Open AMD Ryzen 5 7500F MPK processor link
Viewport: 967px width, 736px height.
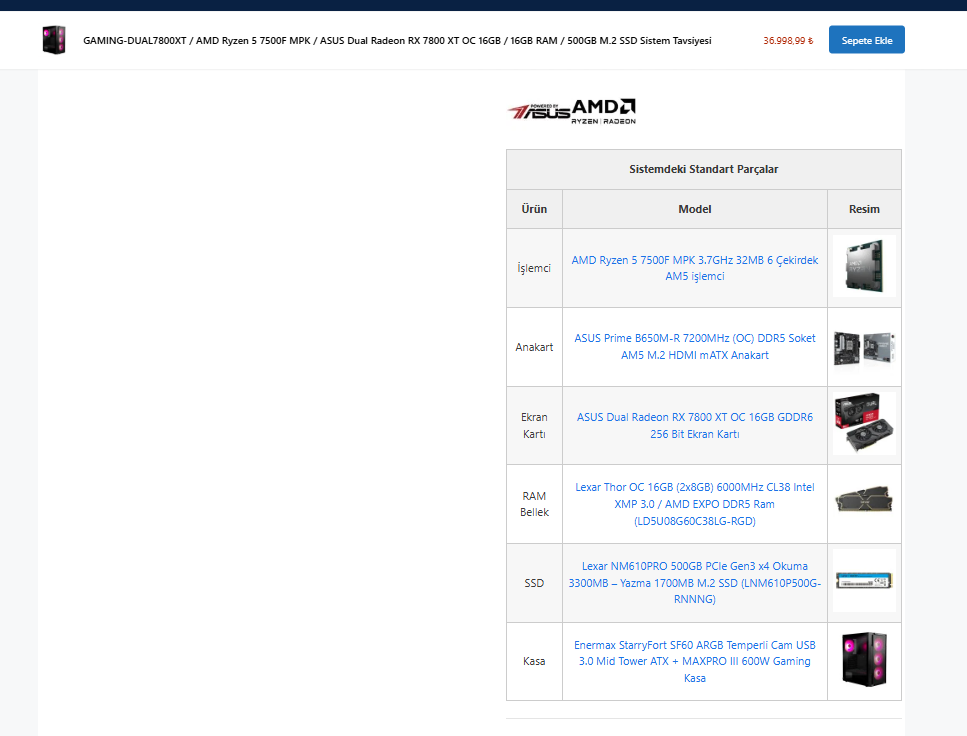tap(694, 268)
